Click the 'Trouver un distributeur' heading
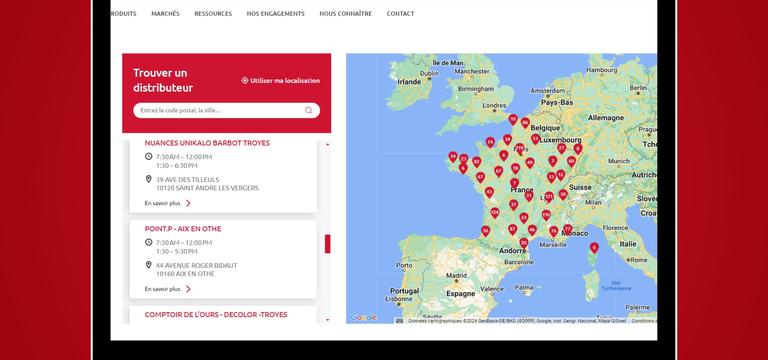 coord(163,80)
